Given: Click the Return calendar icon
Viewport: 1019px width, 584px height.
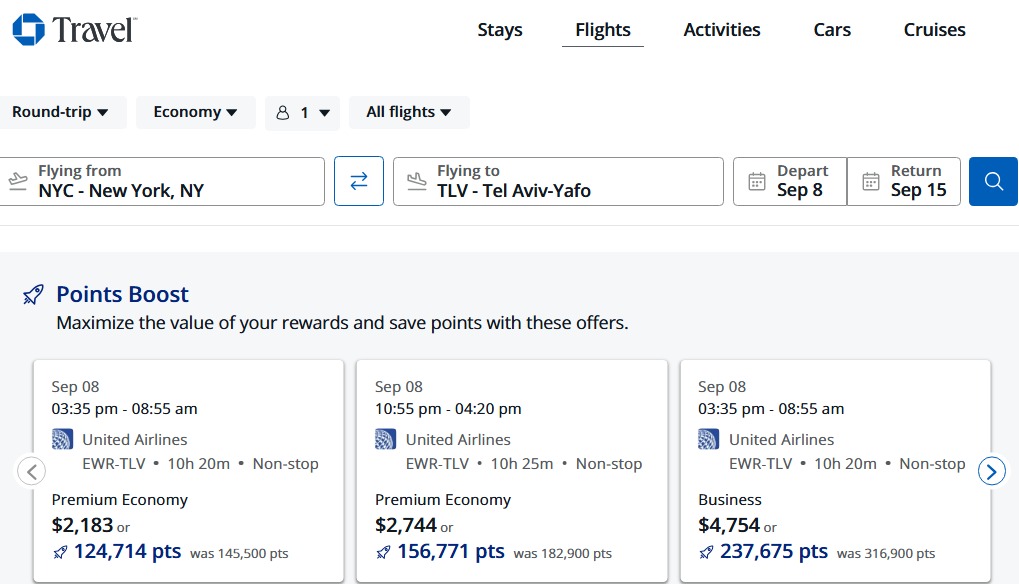Looking at the screenshot, I should click(871, 181).
